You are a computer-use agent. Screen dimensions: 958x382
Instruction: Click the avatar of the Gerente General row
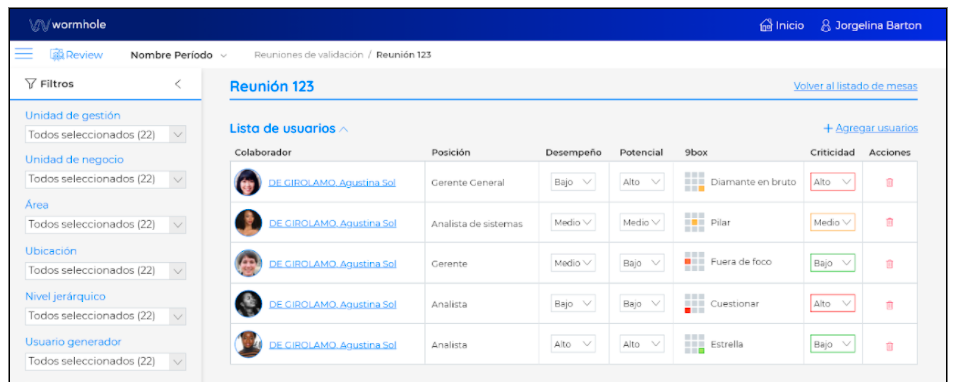point(248,182)
